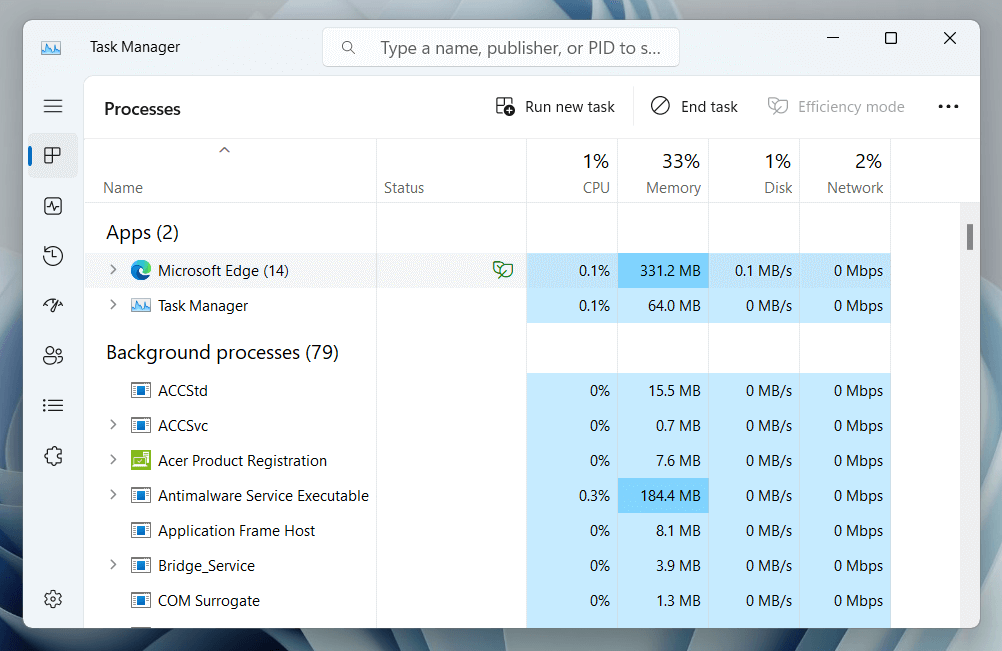The image size is (1002, 651).
Task: Expand the Microsoft Edge process group
Action: pyautogui.click(x=113, y=270)
